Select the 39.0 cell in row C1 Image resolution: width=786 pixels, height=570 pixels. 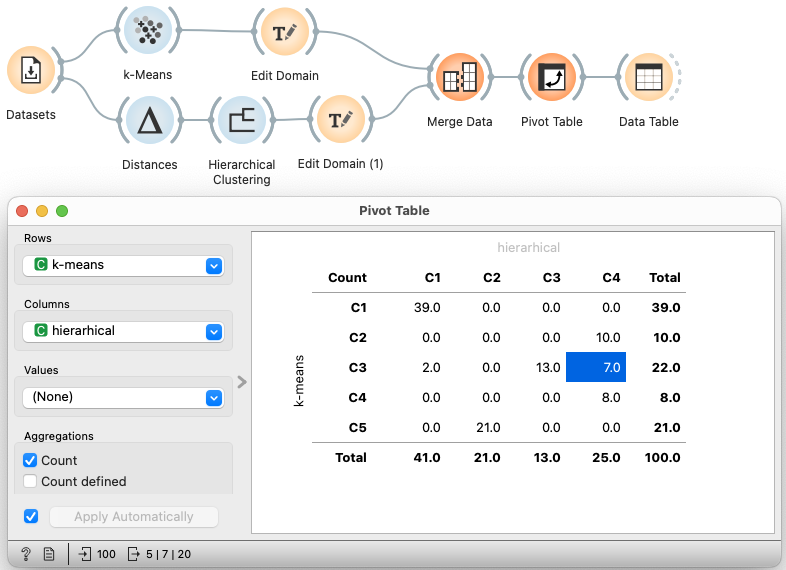pos(427,307)
